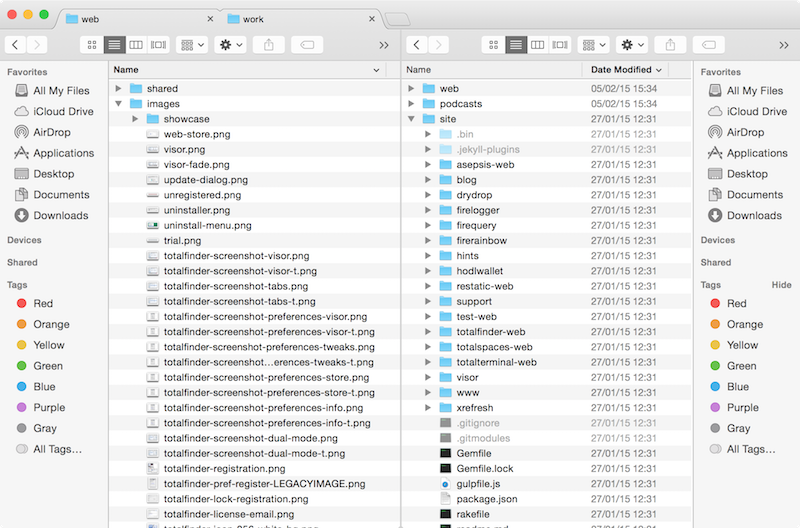Enable Cover Flow view in the left pane
Viewport: 800px width, 528px height.
[159, 45]
